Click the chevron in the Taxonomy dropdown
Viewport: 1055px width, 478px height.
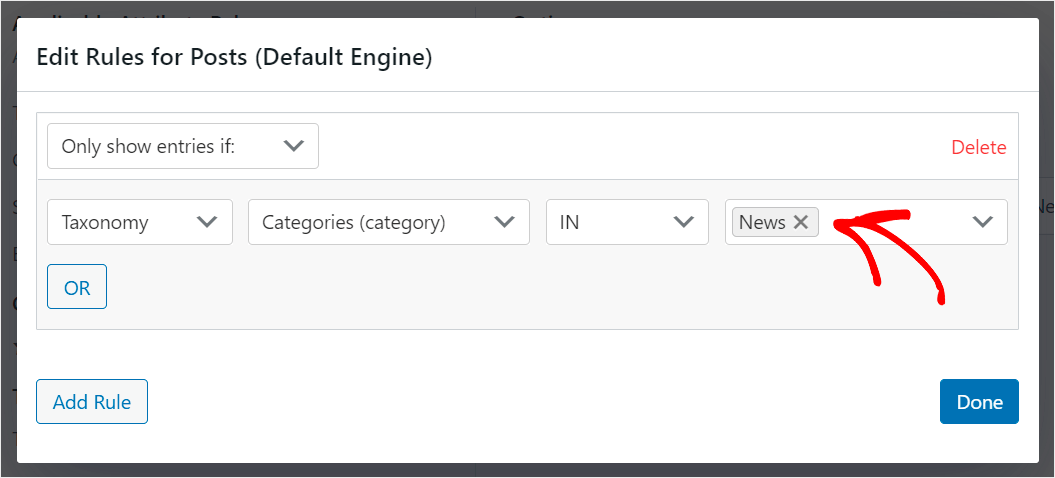click(x=208, y=222)
